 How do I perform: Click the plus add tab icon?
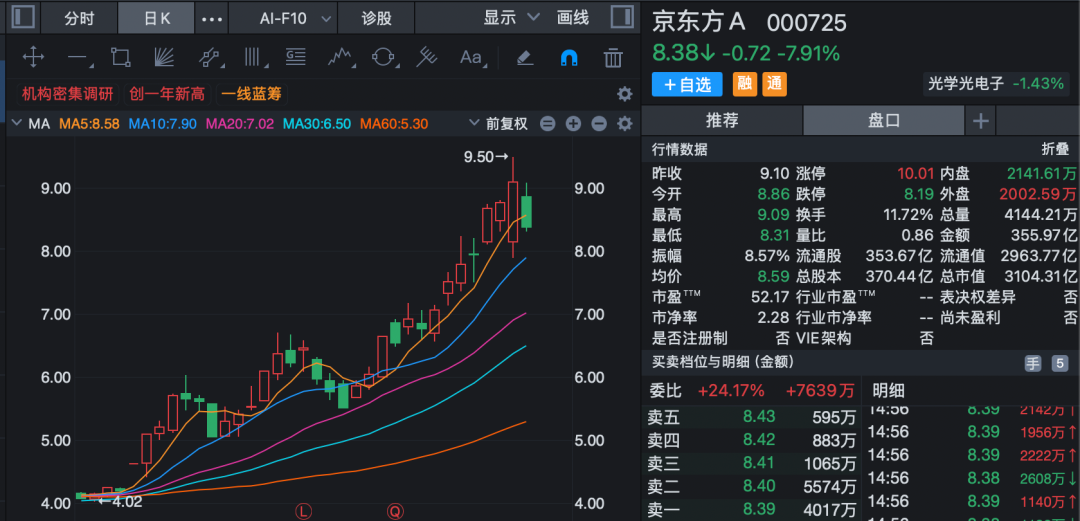pyautogui.click(x=980, y=122)
